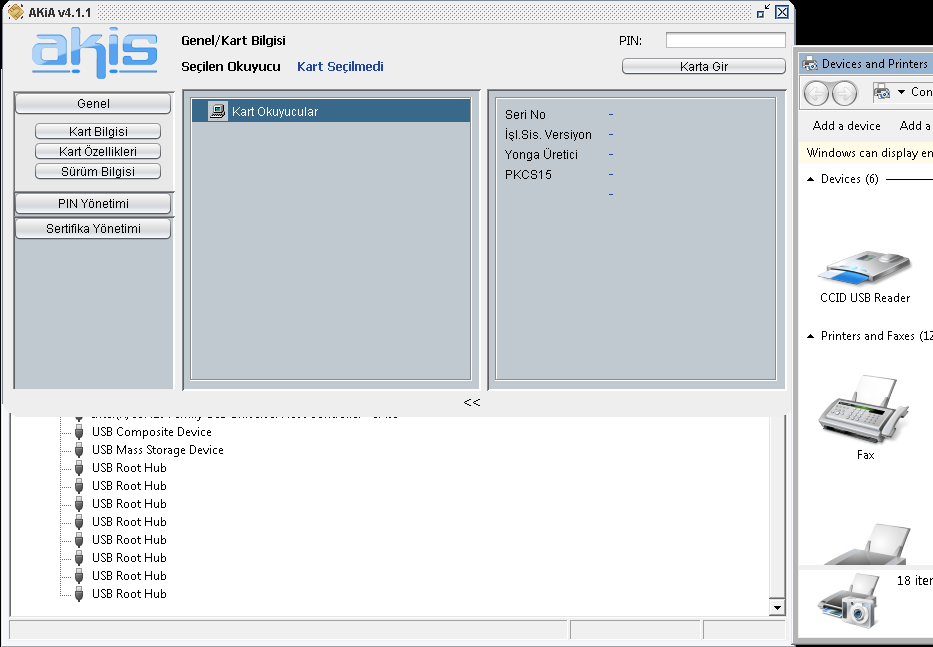Viewport: 933px width, 647px height.
Task: Click the USB Mass Storage Device icon
Action: [80, 450]
